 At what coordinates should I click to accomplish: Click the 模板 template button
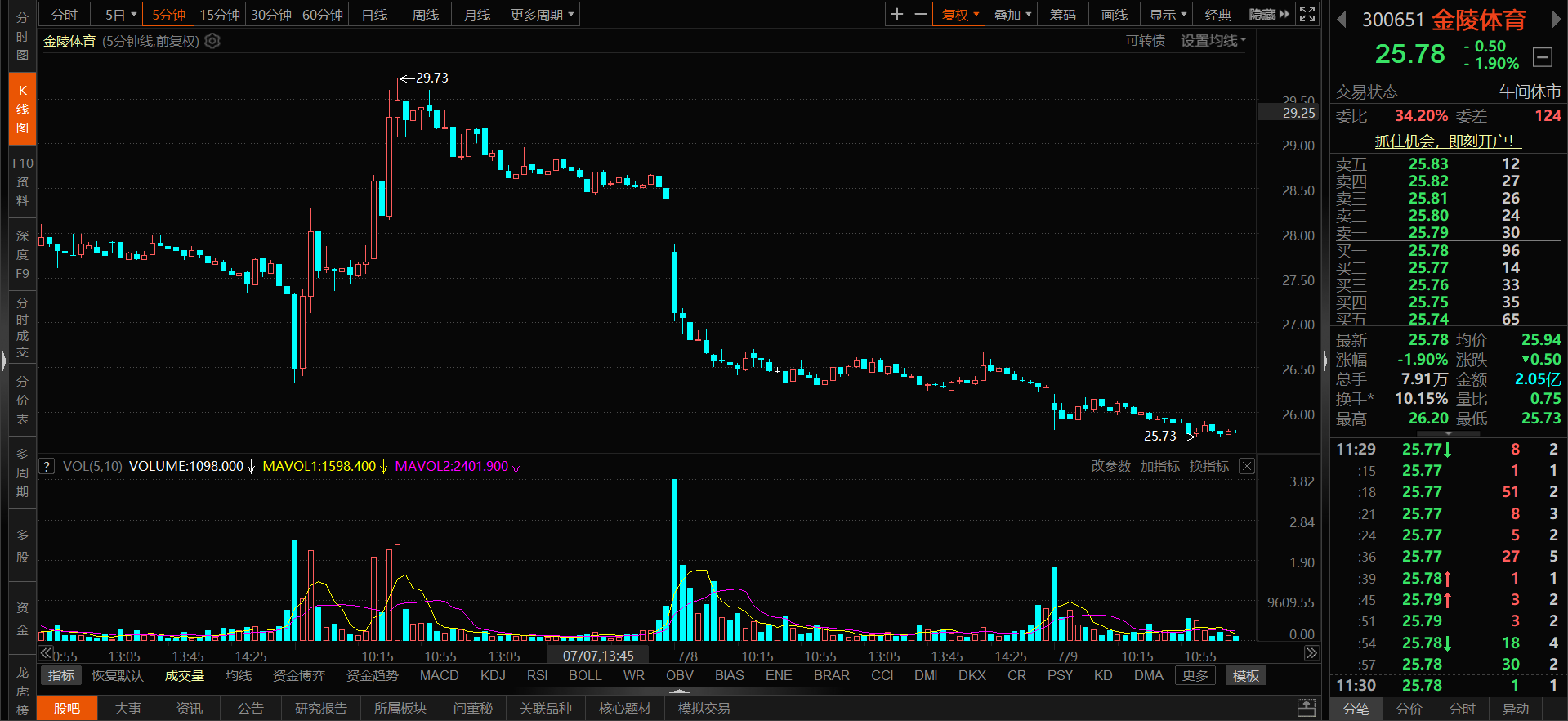tap(1246, 675)
